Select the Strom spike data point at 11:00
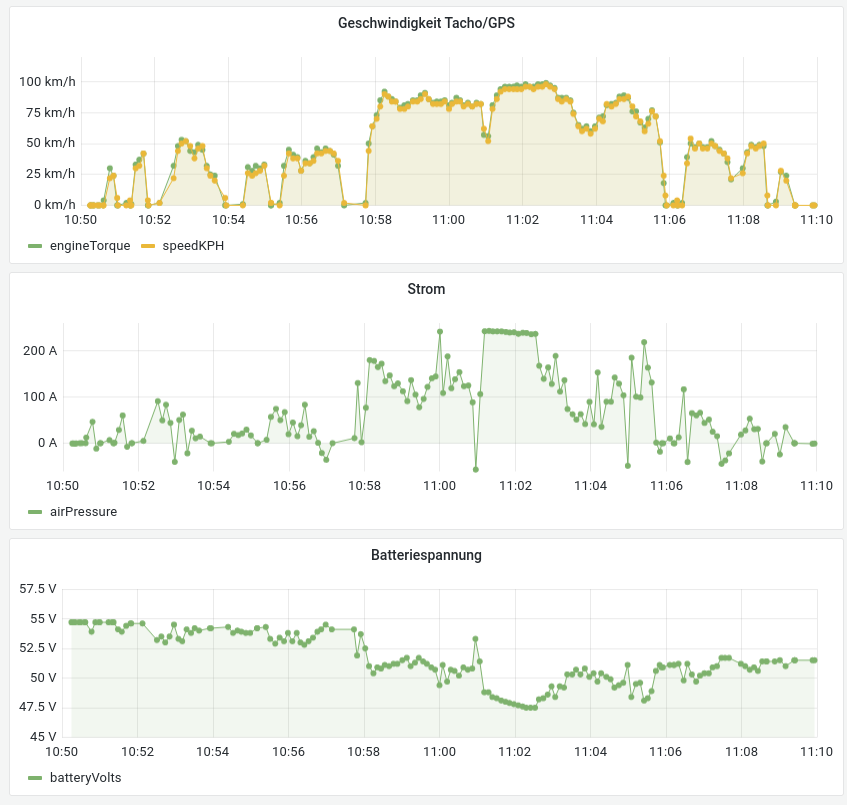This screenshot has width=847, height=805. (439, 332)
